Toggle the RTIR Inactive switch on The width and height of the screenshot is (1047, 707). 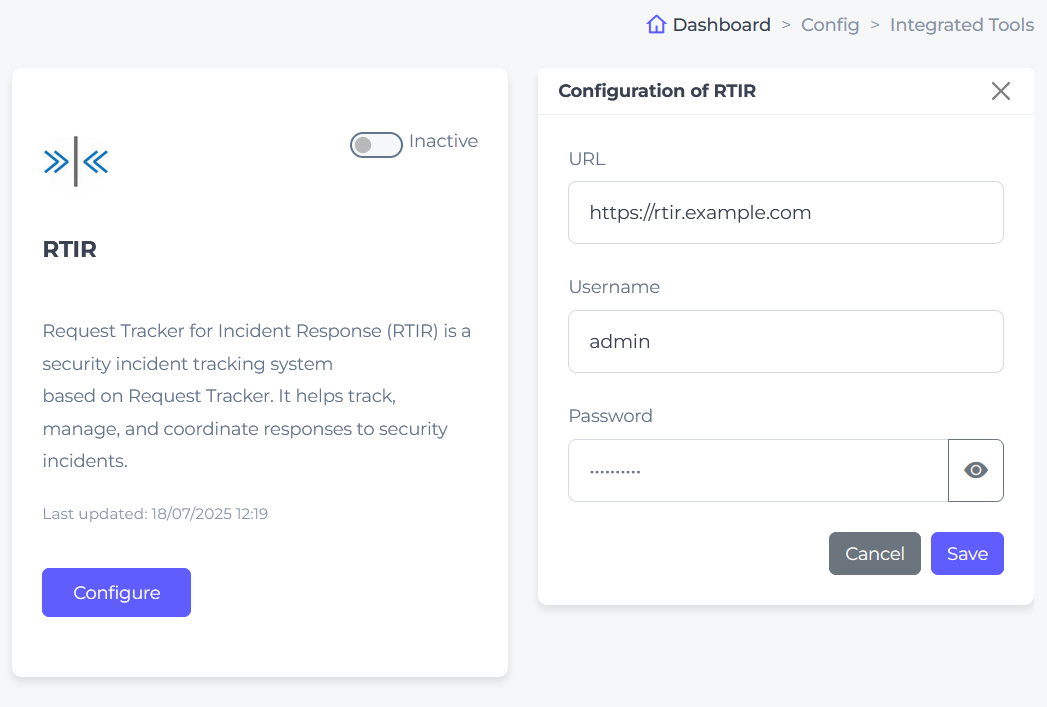[x=376, y=144]
